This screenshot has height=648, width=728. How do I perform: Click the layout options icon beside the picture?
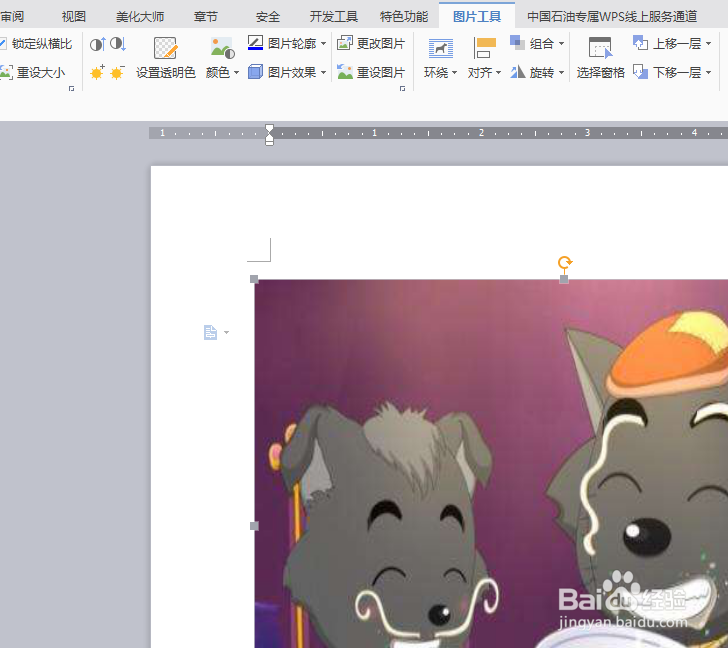coord(210,332)
